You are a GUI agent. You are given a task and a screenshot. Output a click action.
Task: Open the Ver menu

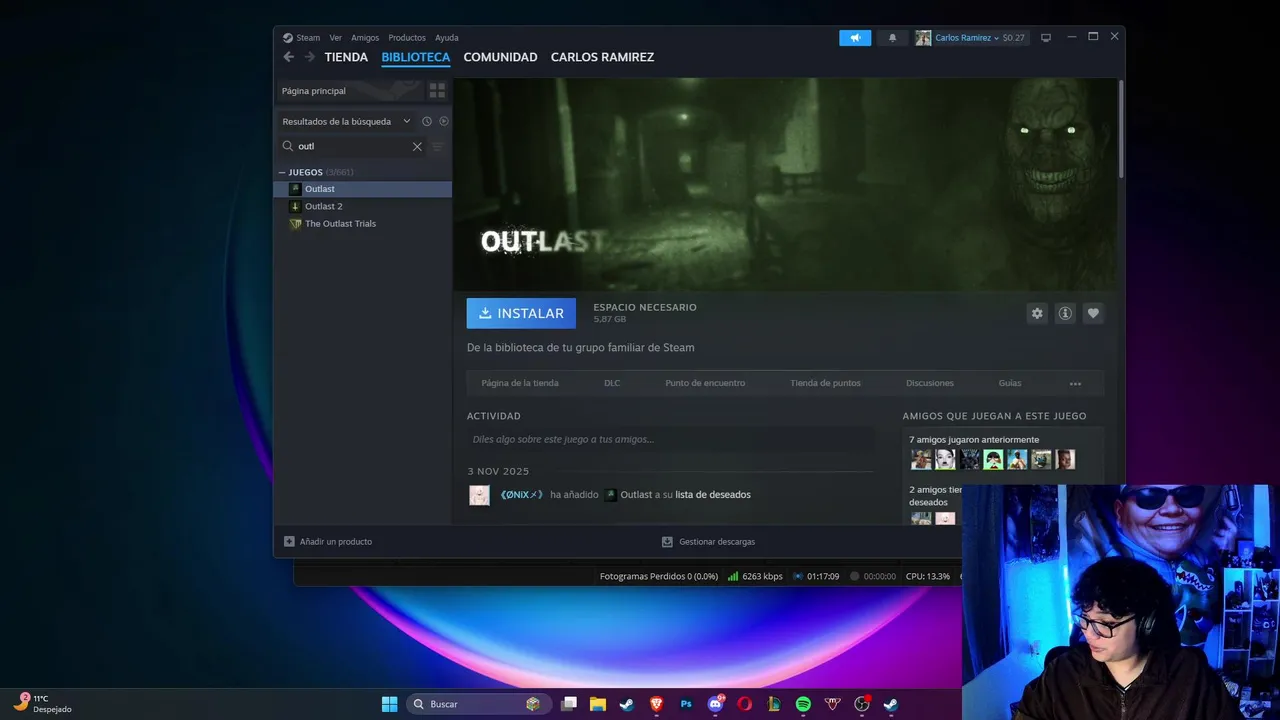click(336, 38)
